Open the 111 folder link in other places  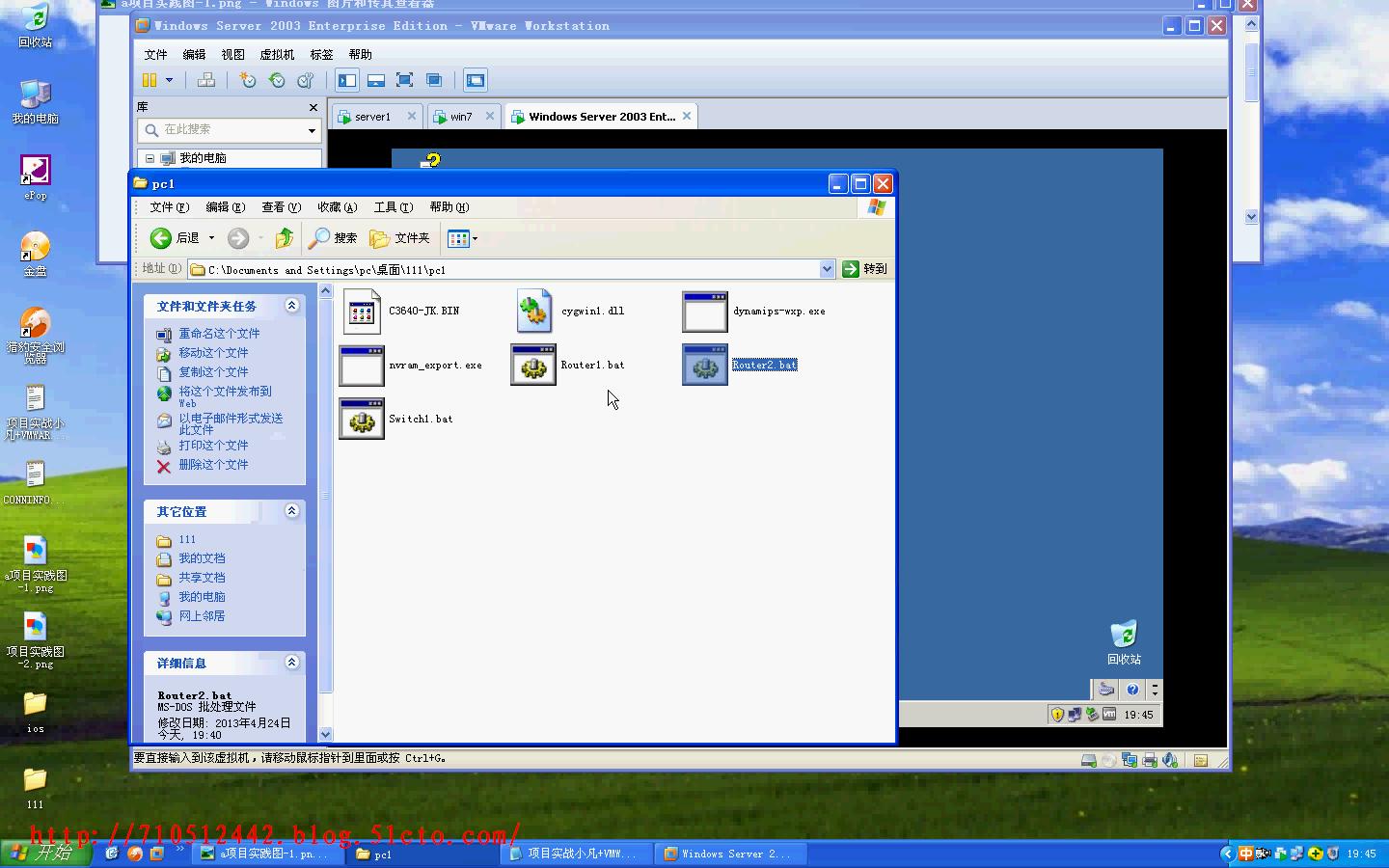coord(187,540)
